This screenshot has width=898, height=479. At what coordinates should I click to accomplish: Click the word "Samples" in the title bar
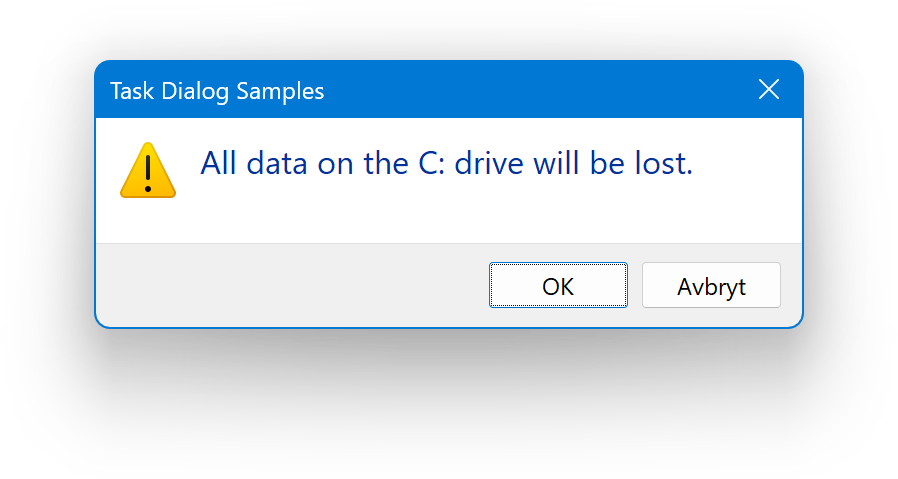point(283,92)
